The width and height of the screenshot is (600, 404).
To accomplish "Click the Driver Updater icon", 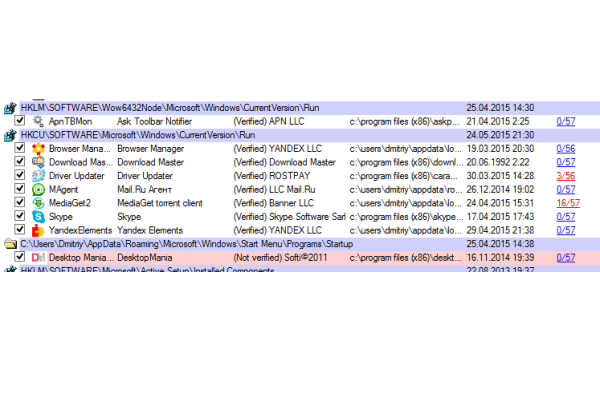I will (38, 176).
